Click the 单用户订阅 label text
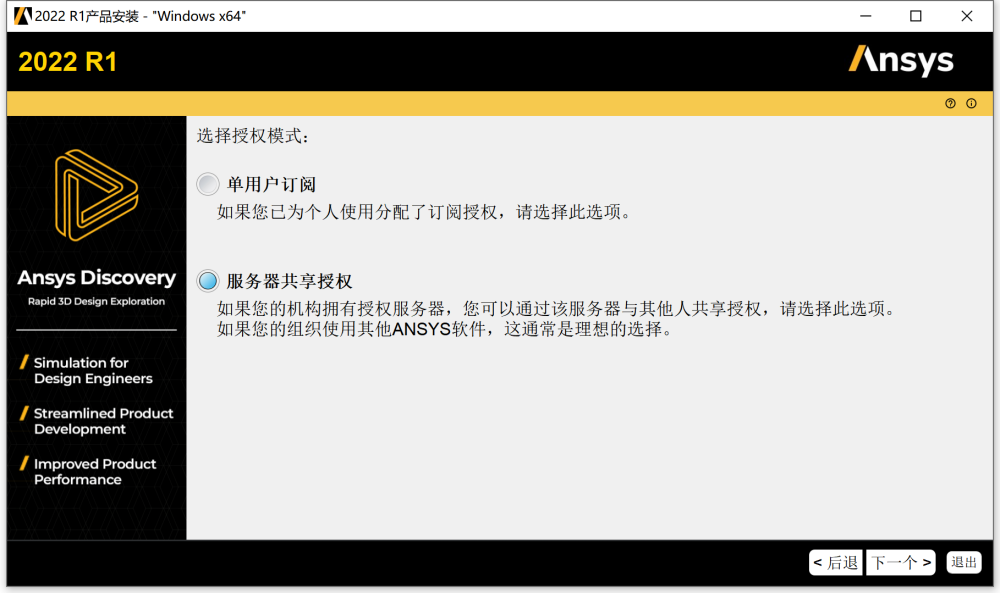 tap(271, 185)
